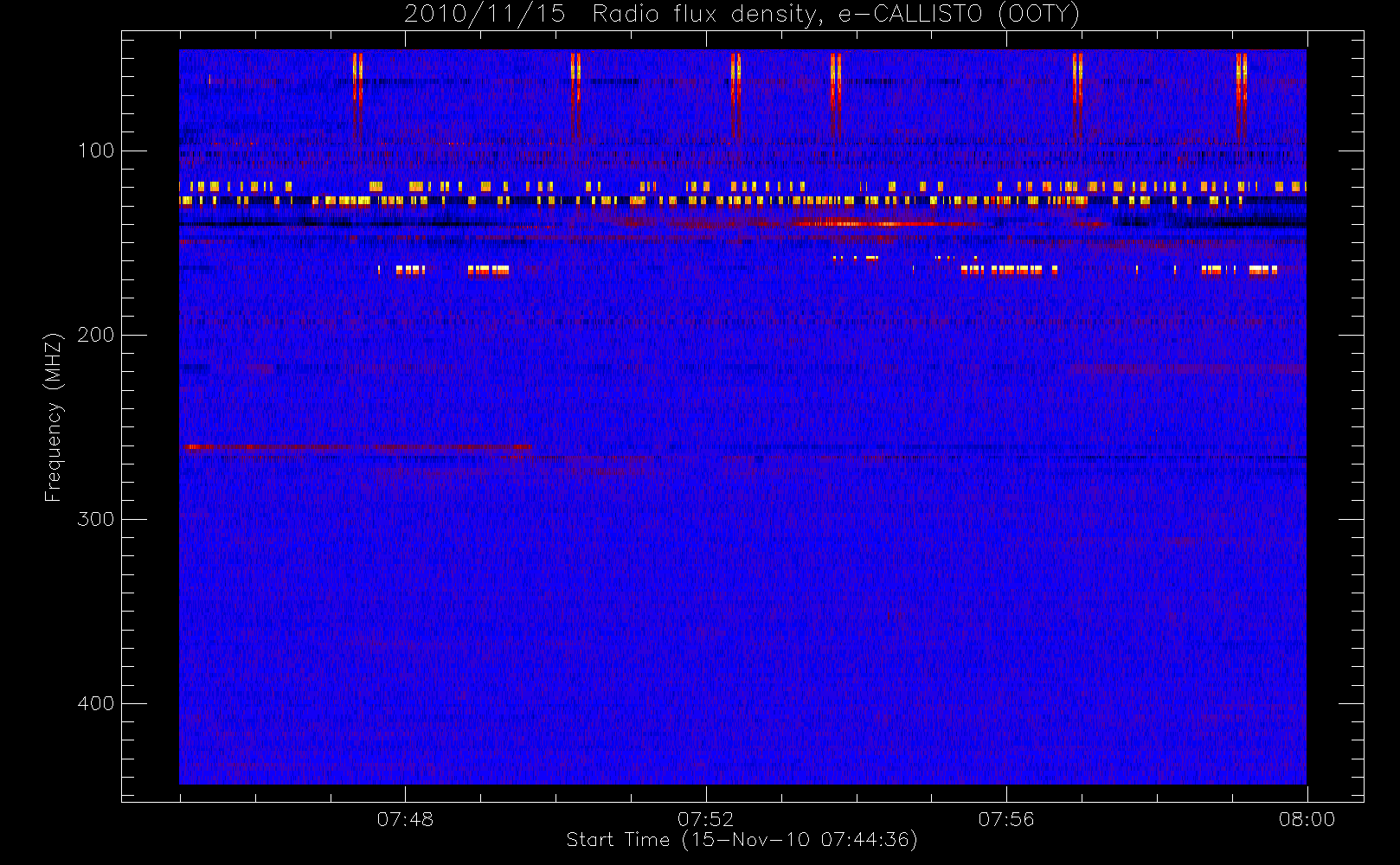Click the 'Frequency (MHz)' axis label
Viewport: 1400px width, 865px height.
(x=54, y=417)
